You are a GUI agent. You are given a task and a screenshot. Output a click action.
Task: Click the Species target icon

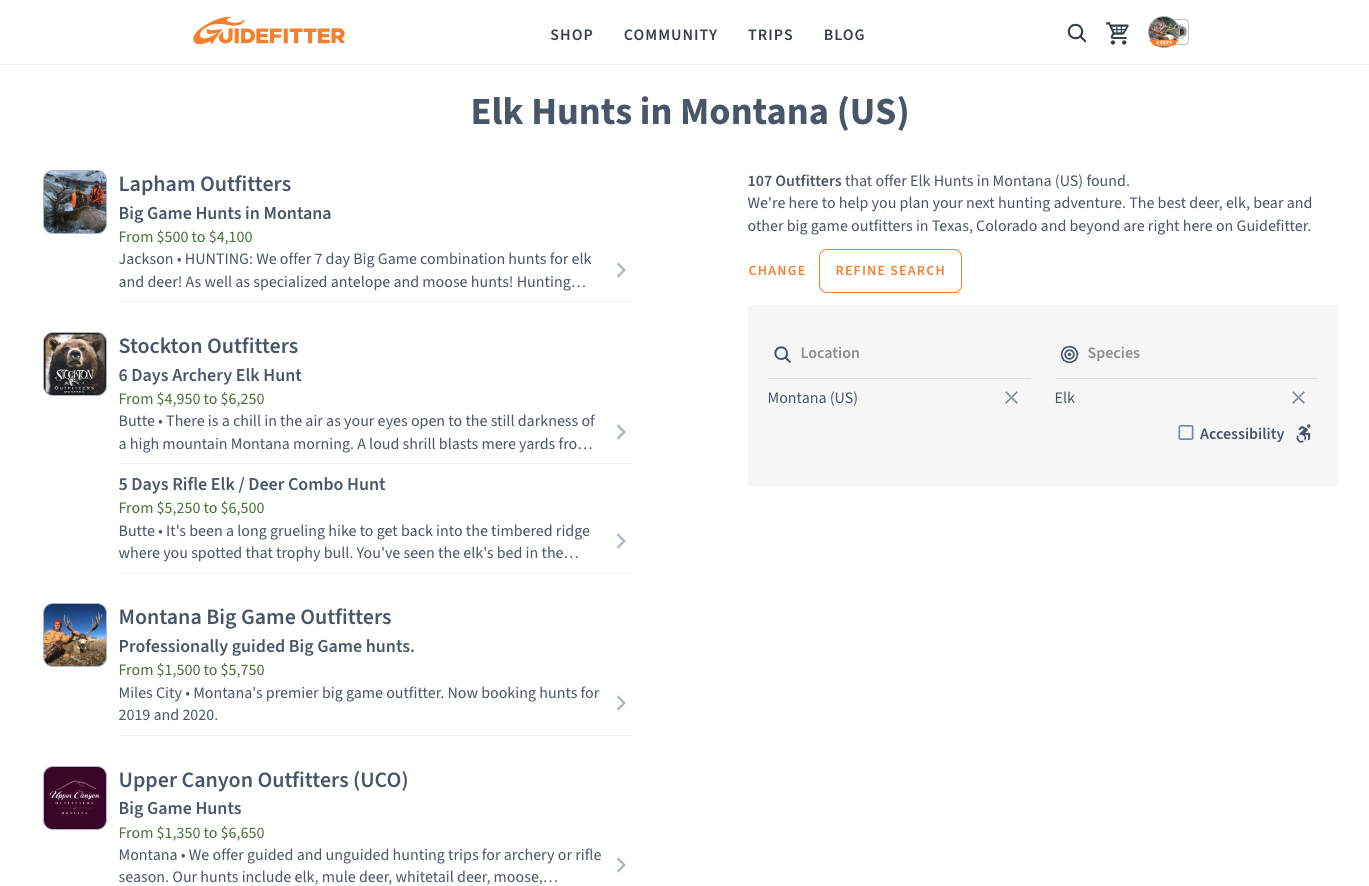click(x=1069, y=353)
